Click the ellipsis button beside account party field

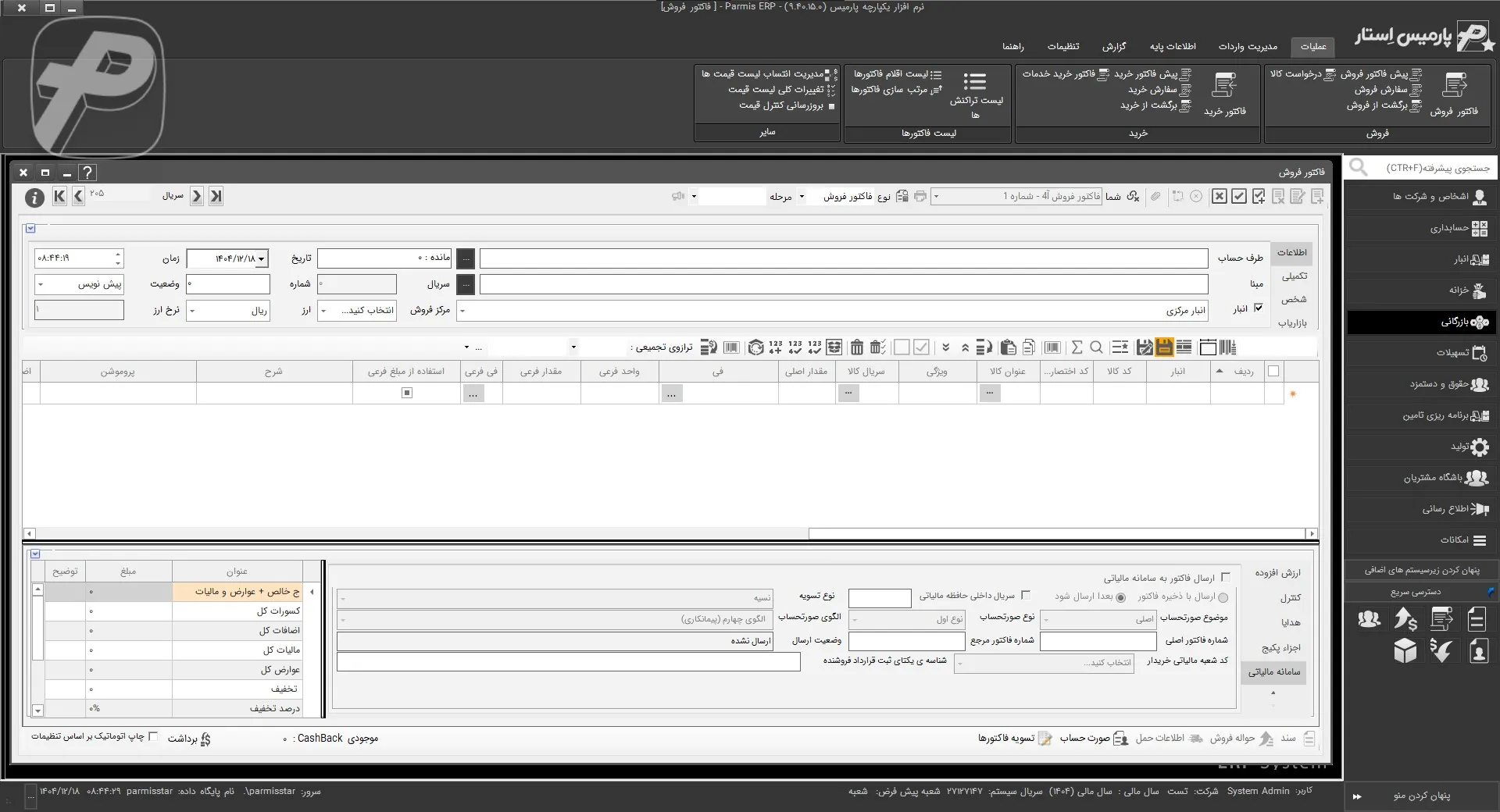466,258
